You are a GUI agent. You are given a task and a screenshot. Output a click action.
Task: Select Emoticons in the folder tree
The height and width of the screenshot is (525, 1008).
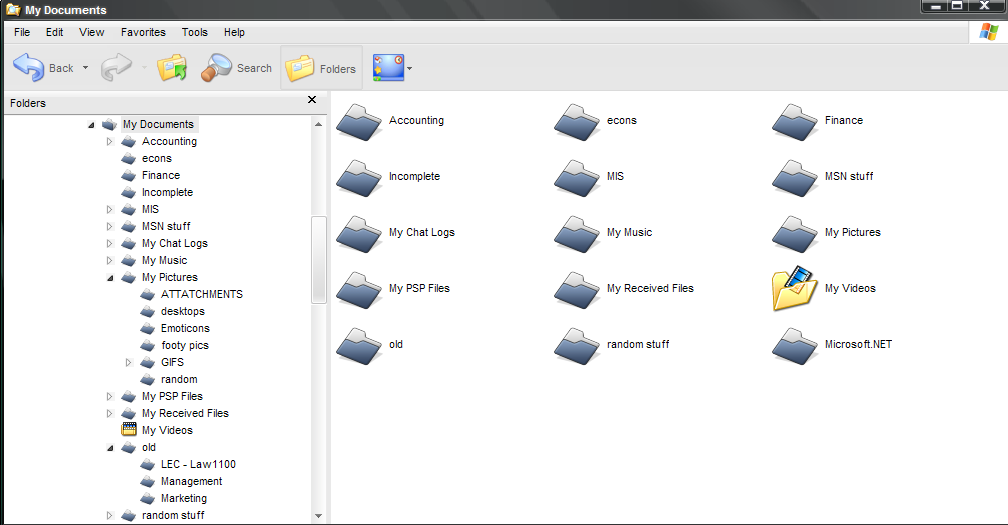click(185, 328)
